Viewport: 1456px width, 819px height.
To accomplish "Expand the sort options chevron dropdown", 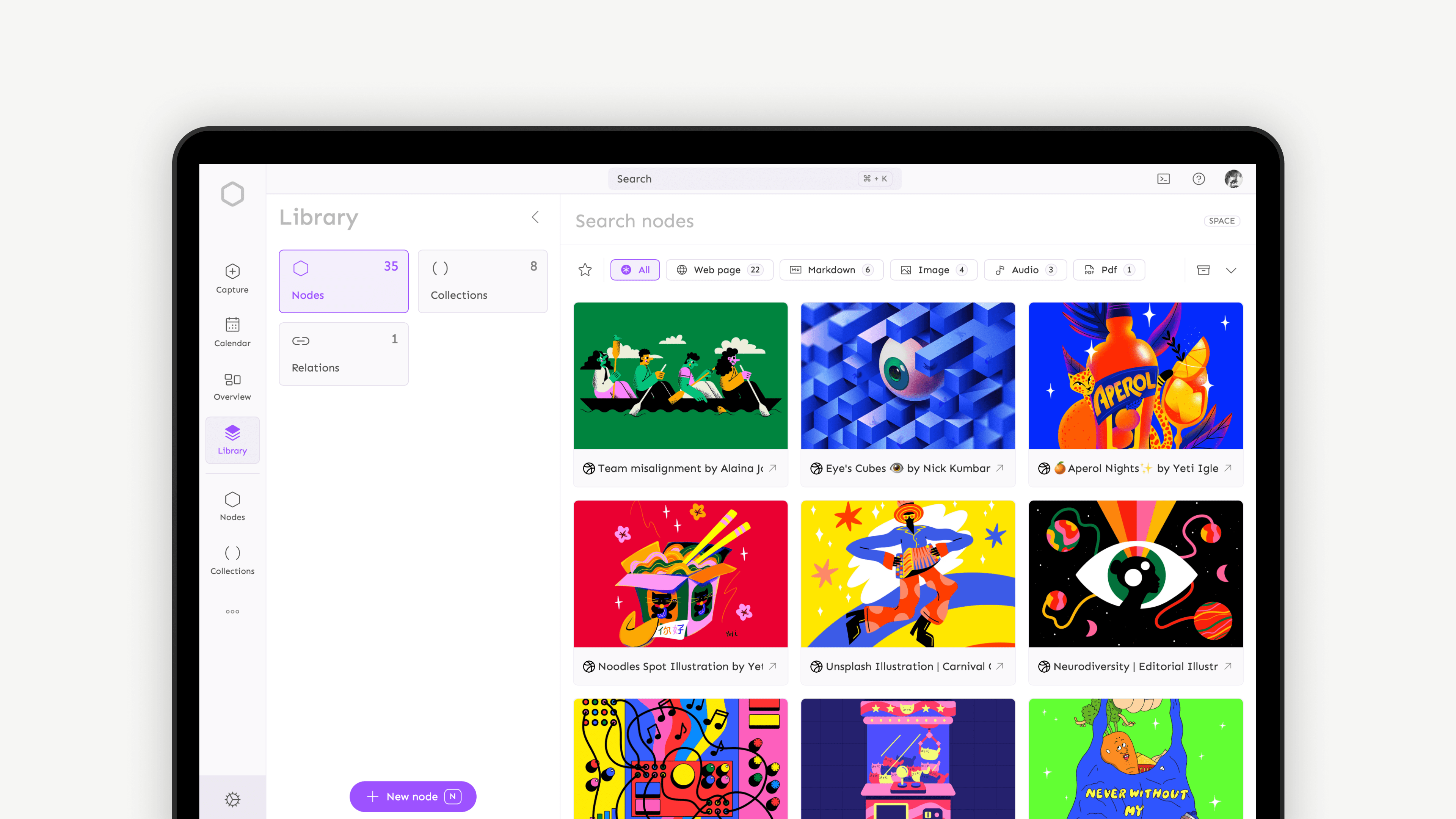I will tap(1231, 270).
